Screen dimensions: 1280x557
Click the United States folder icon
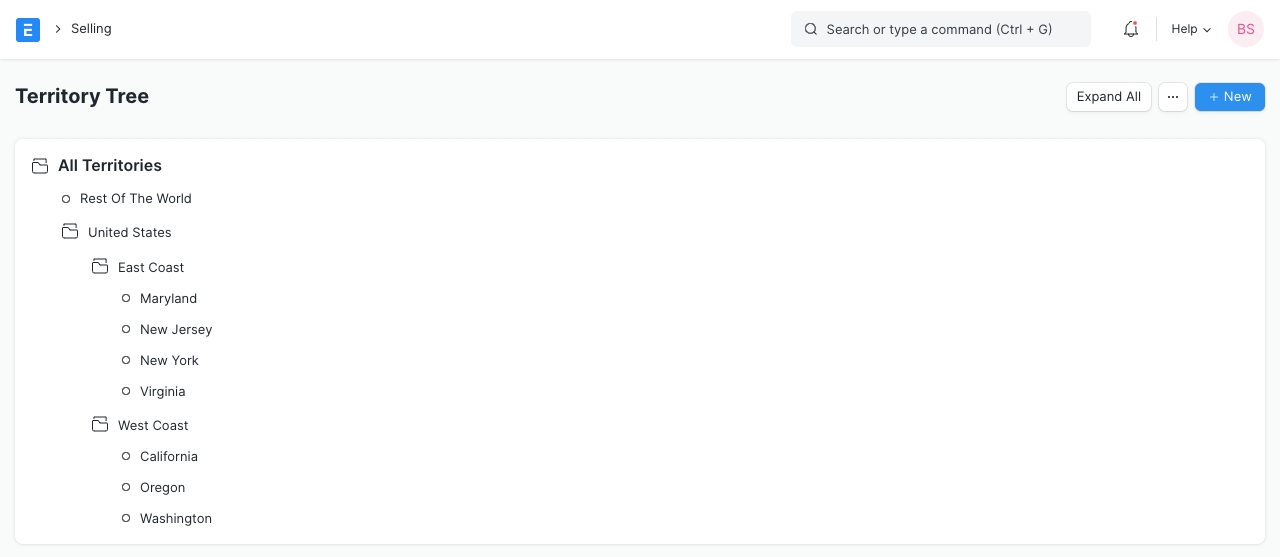click(70, 232)
